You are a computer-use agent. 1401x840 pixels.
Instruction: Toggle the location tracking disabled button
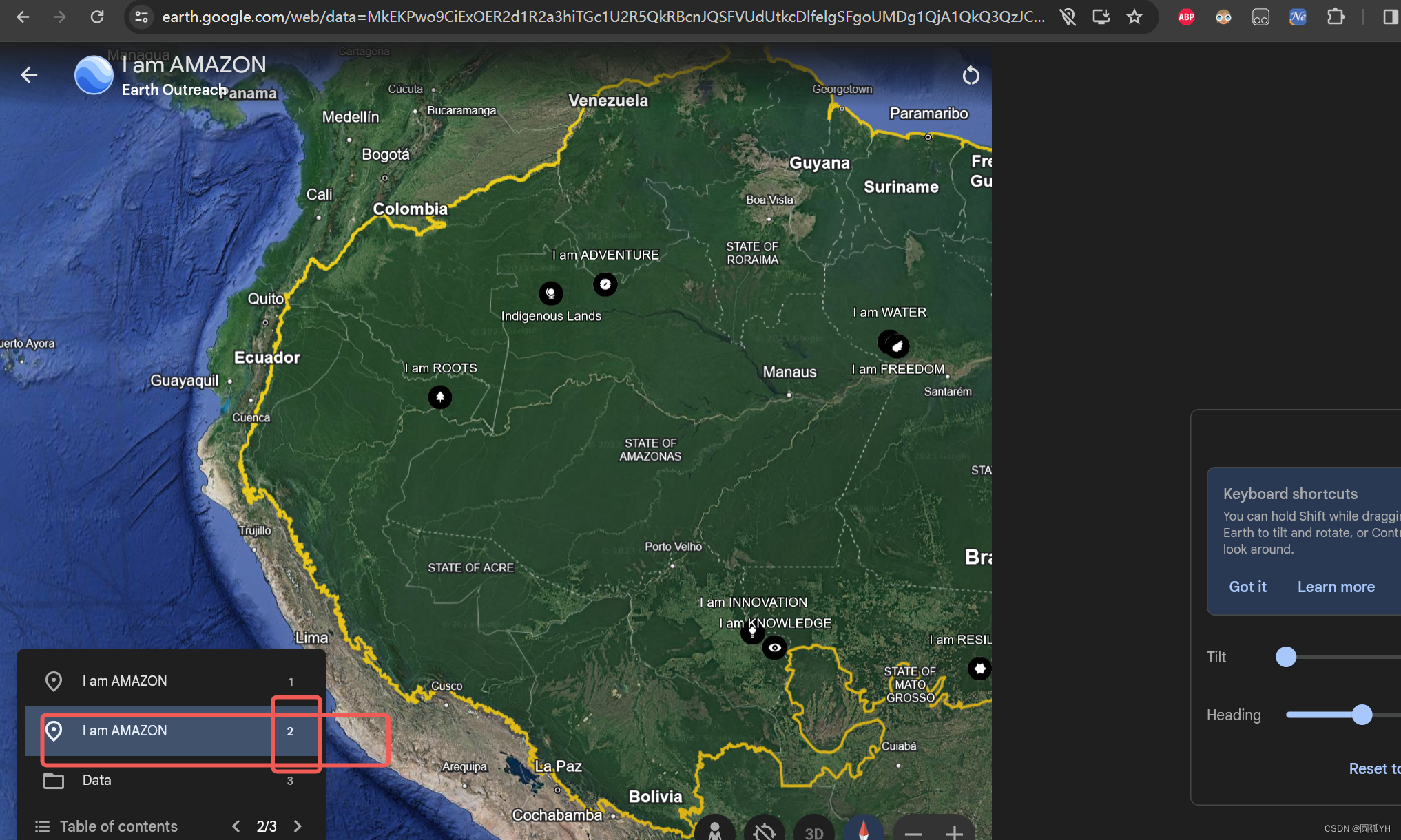765,830
